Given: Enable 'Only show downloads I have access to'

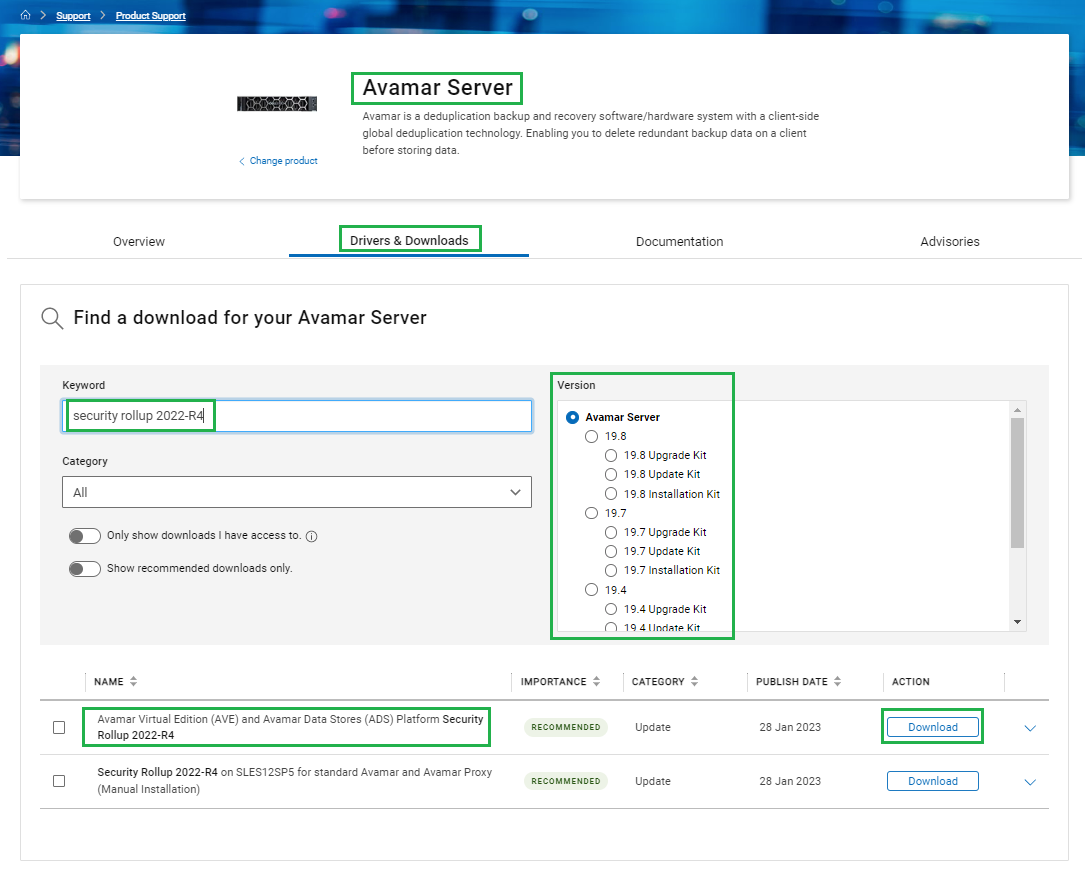Looking at the screenshot, I should point(85,535).
